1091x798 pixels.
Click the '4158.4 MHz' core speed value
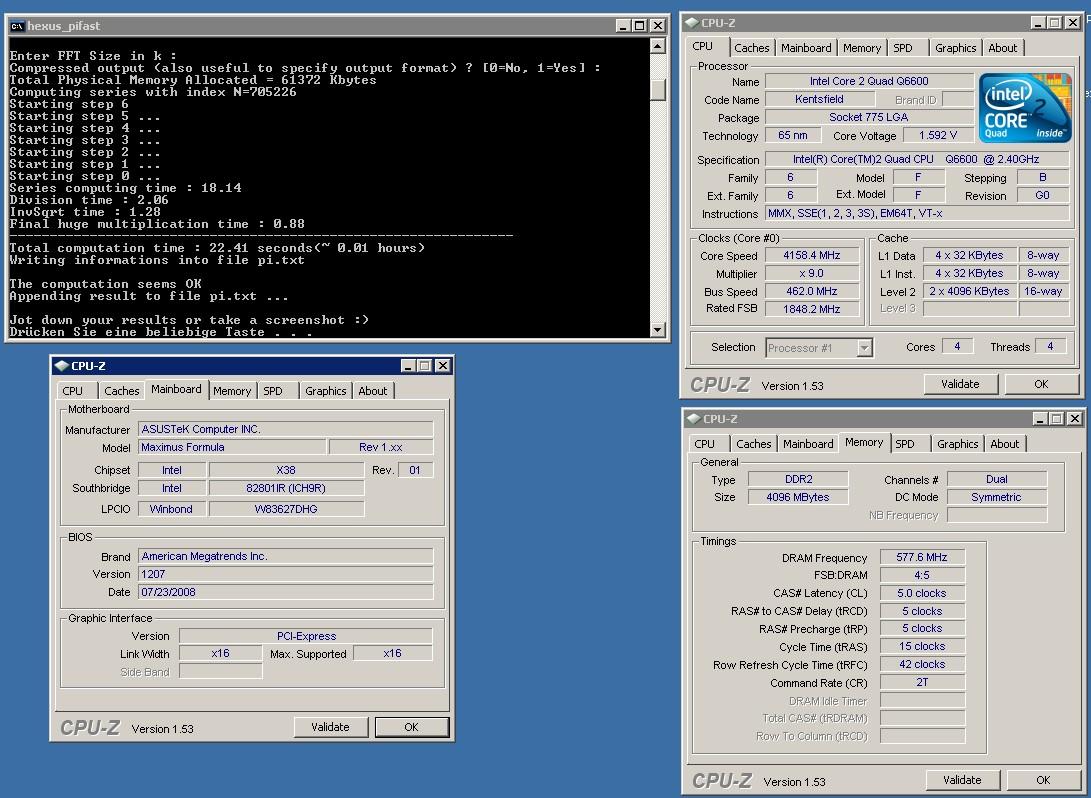click(812, 255)
